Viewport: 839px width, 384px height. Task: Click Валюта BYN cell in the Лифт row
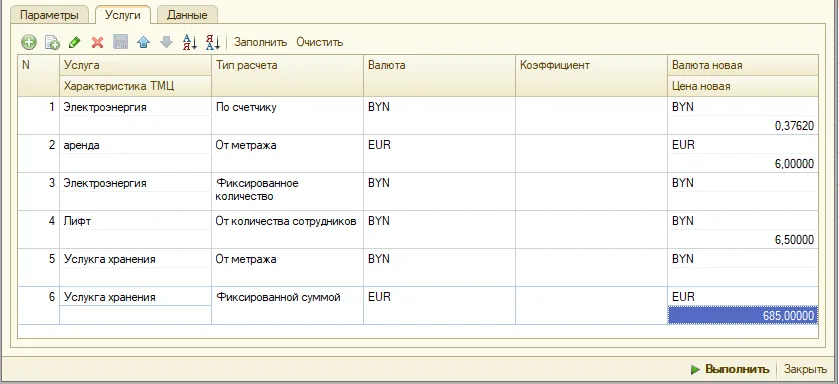(439, 229)
